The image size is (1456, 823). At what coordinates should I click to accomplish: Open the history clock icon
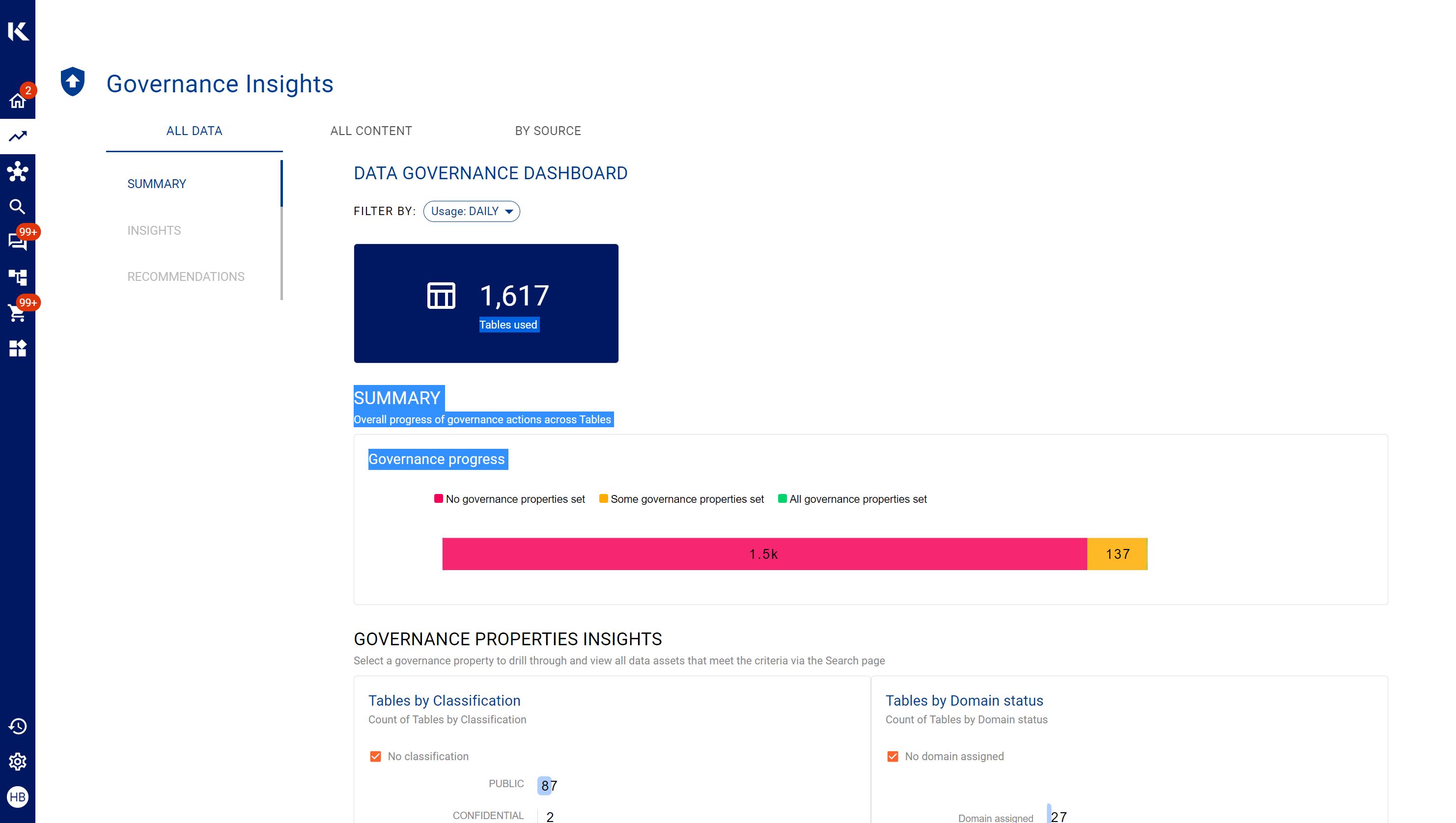tap(18, 726)
